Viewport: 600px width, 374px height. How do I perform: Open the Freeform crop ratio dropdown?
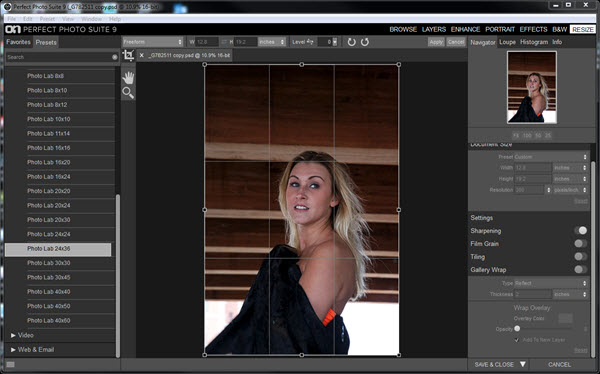tap(153, 42)
